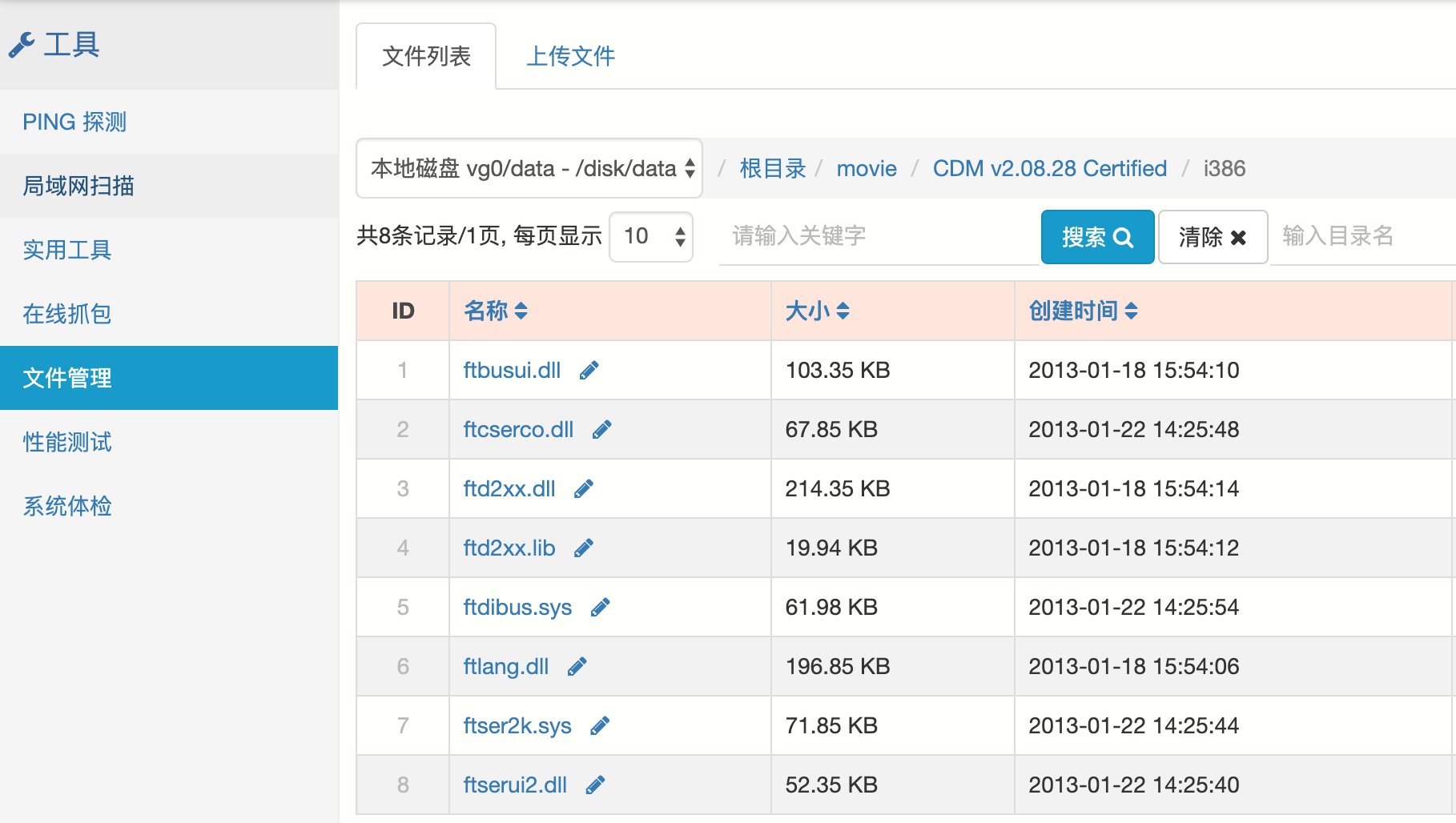The image size is (1456, 823).
Task: Click the directory name input field
Action: [x=1361, y=236]
